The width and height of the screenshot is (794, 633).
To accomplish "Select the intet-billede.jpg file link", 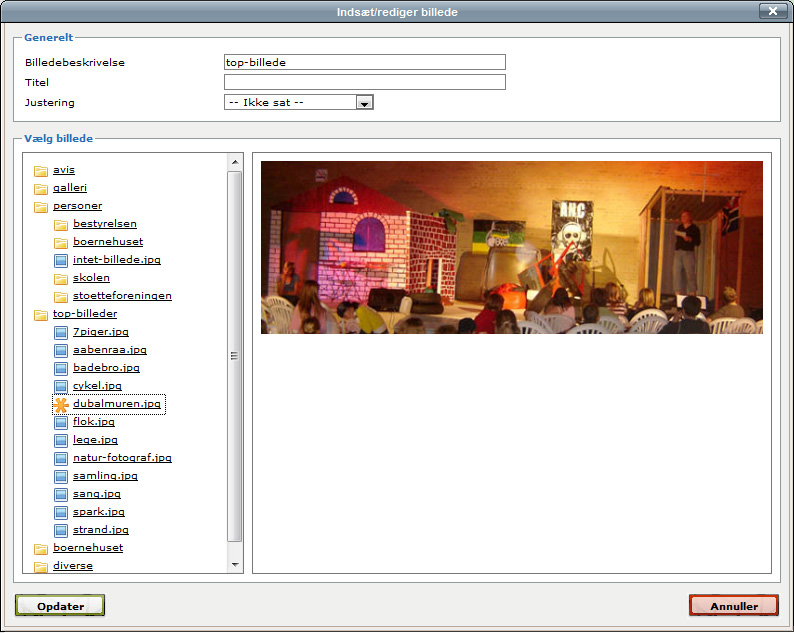I will point(117,260).
